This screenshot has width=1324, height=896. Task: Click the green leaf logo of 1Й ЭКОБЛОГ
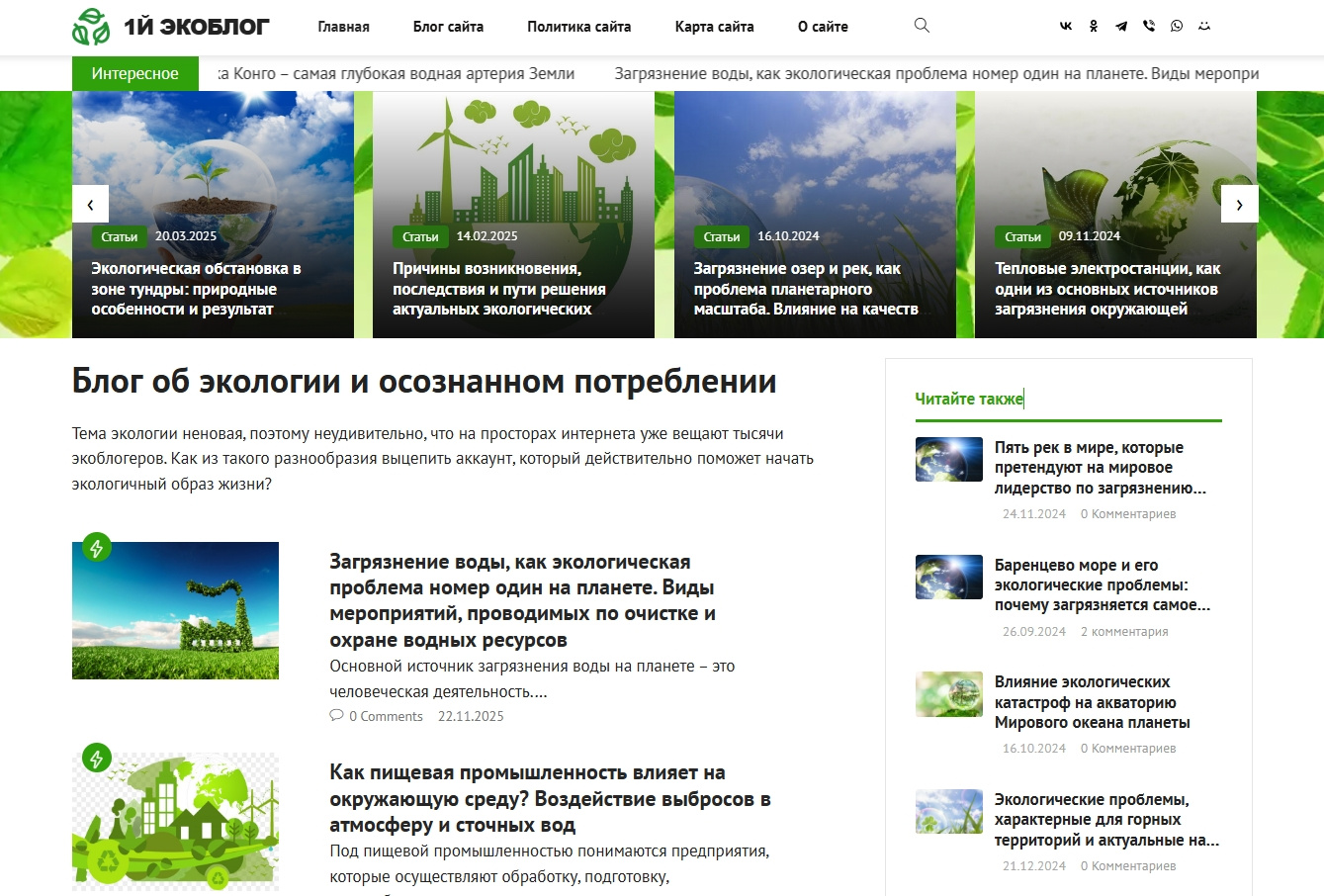[91, 27]
